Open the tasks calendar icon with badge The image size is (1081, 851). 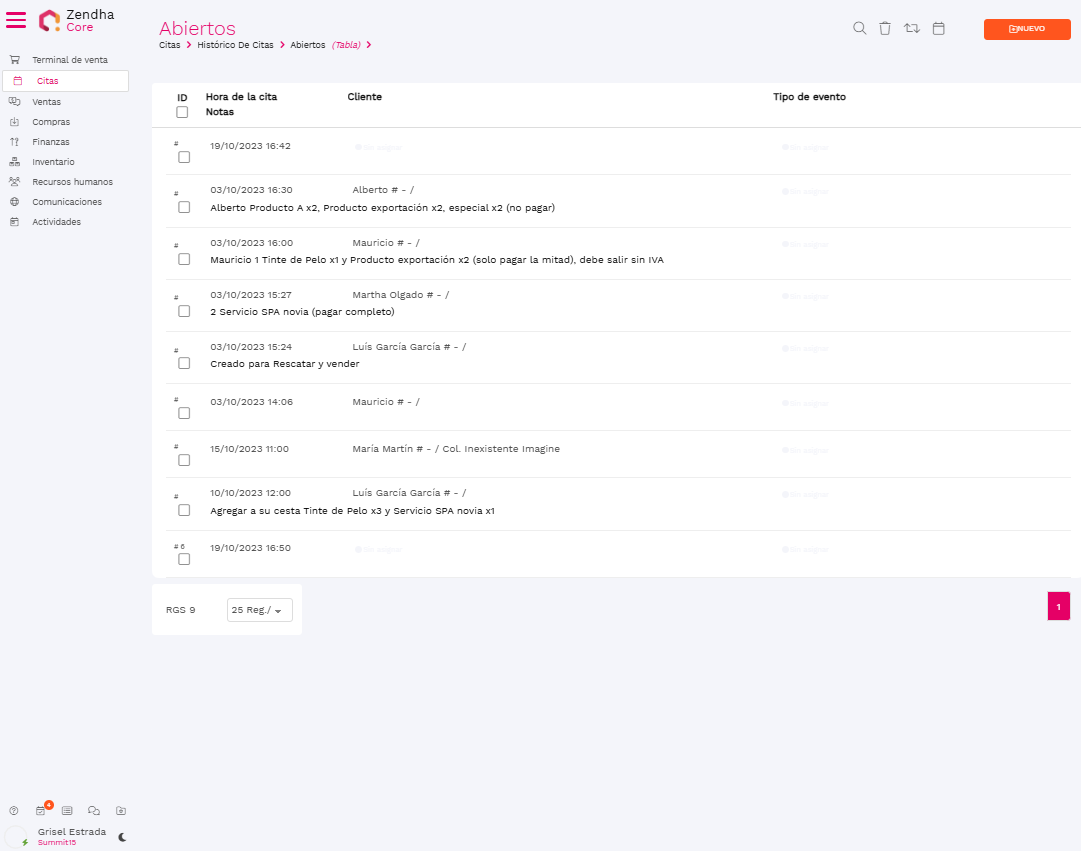tap(41, 811)
